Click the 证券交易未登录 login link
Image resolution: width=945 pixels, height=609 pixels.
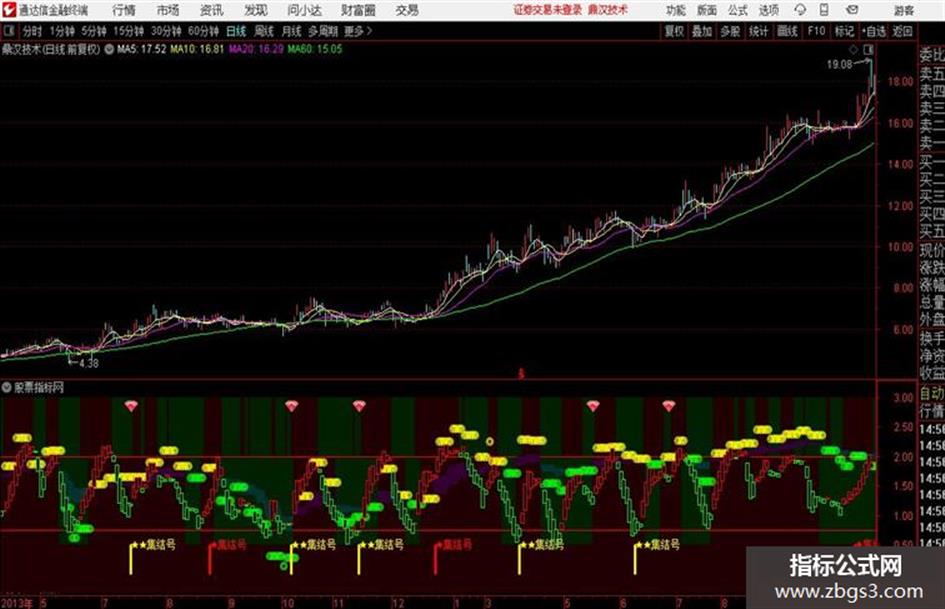(x=547, y=10)
